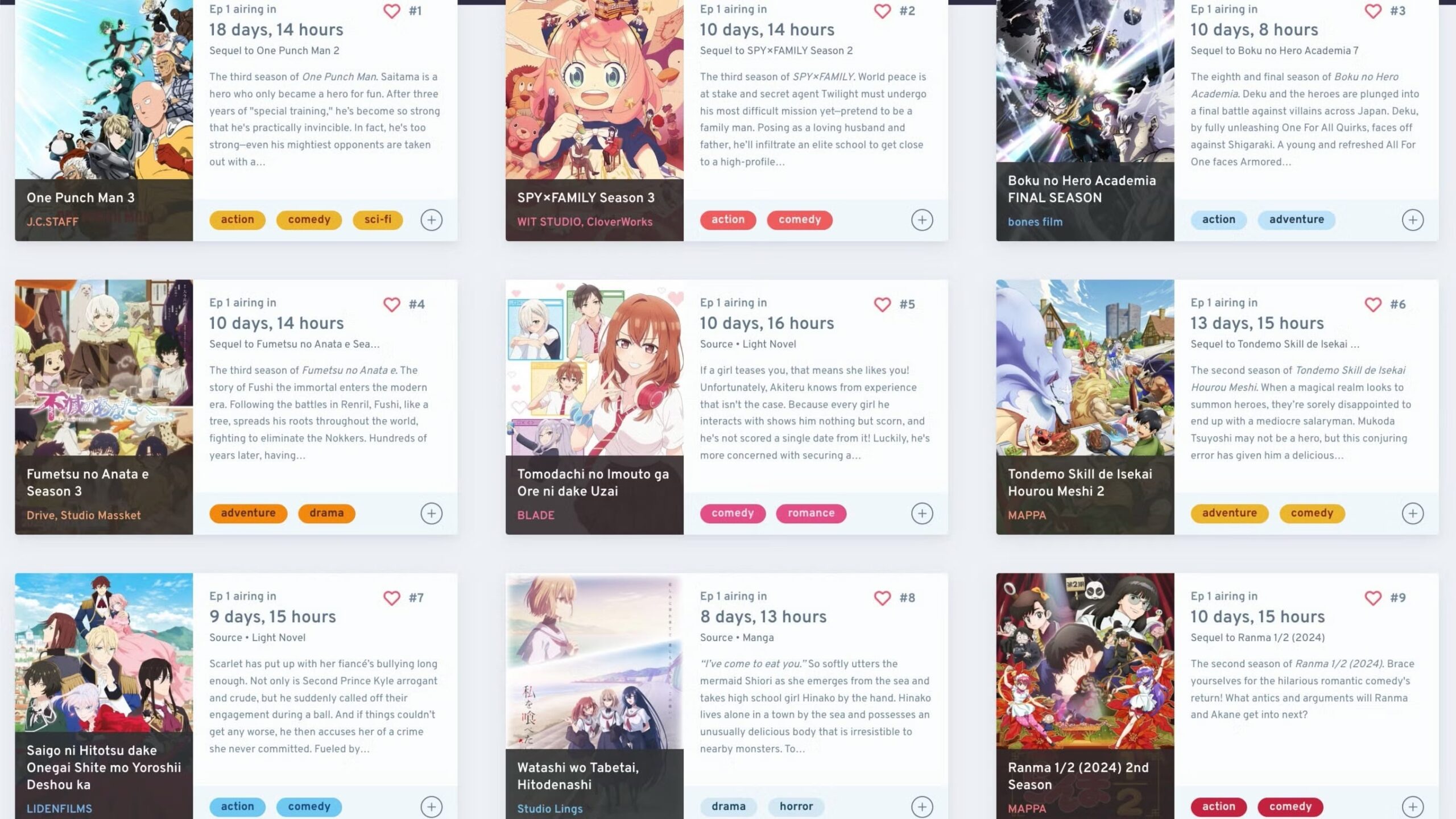Open the LIDENFILMS studio link
This screenshot has height=819, width=1456.
tap(59, 809)
